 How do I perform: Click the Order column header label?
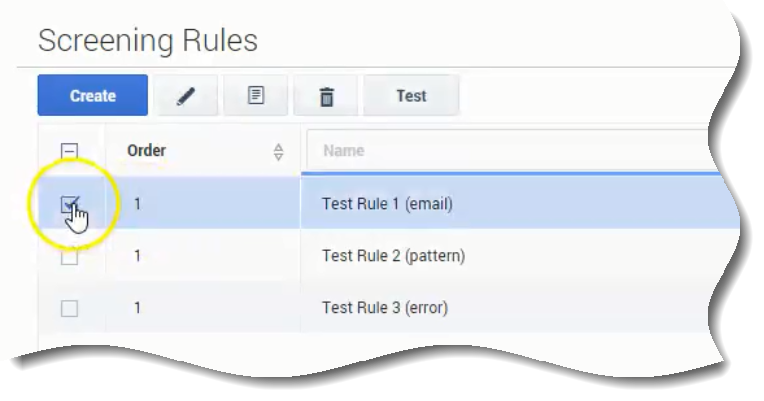(147, 151)
